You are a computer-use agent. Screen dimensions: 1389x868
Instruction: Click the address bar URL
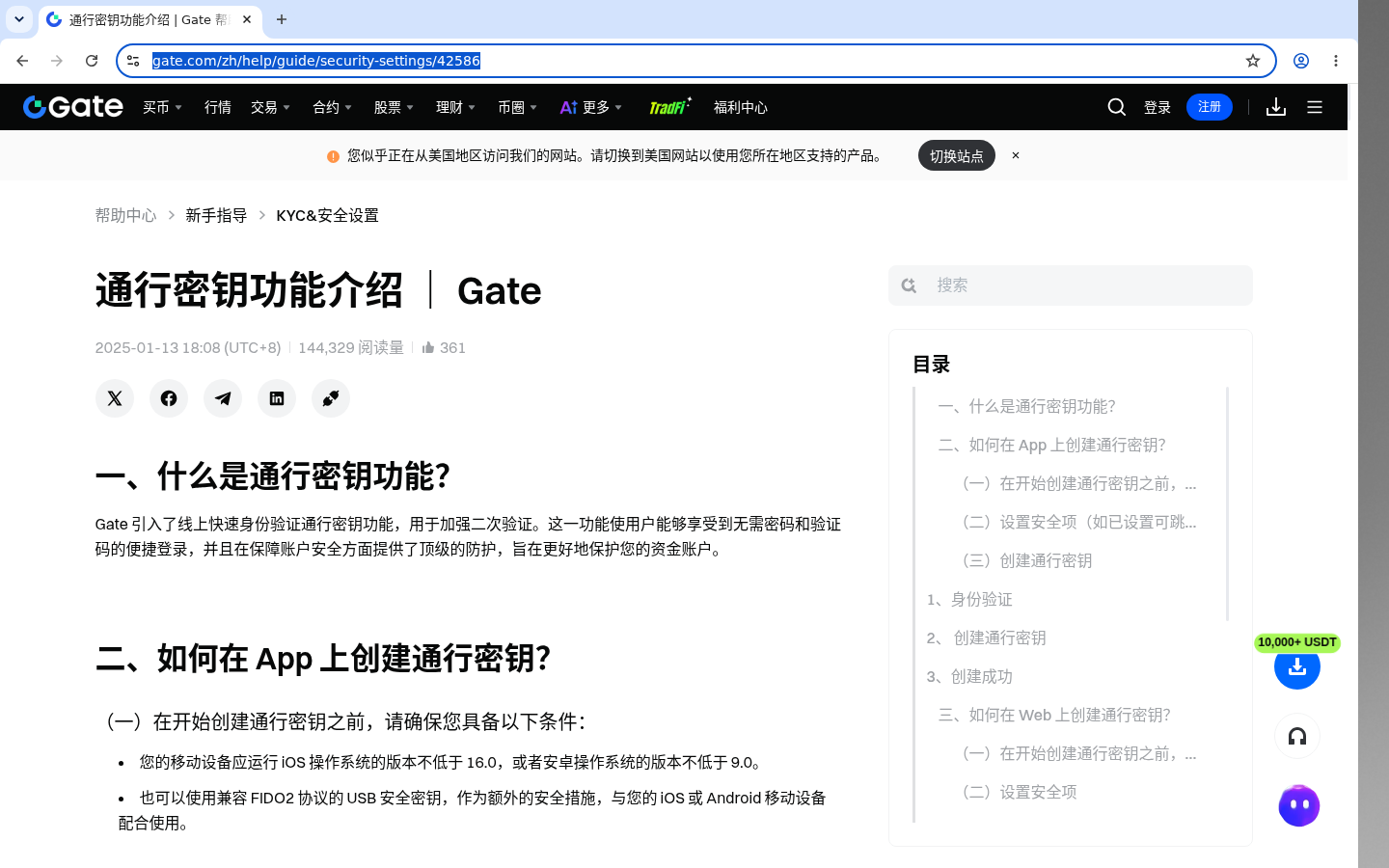point(316,61)
